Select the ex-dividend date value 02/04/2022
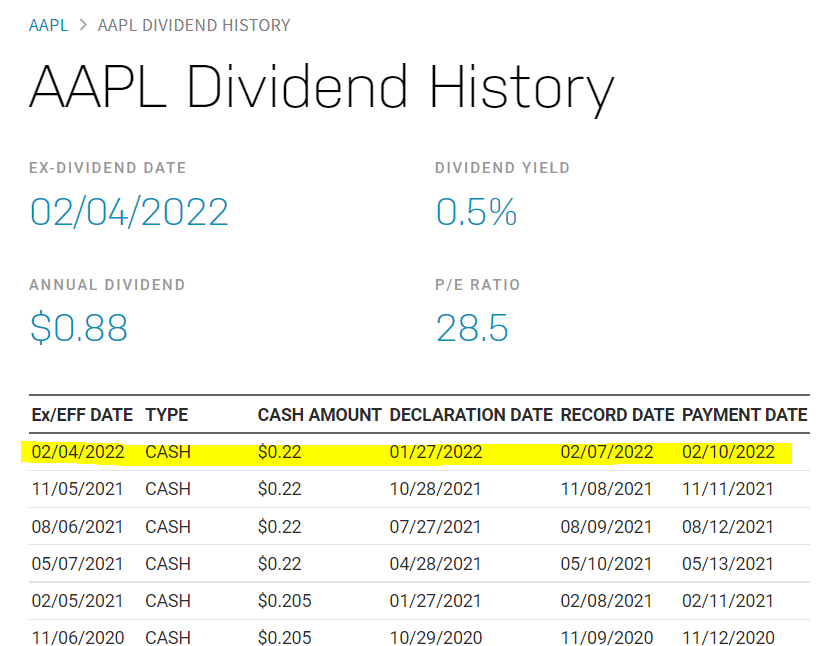 129,212
